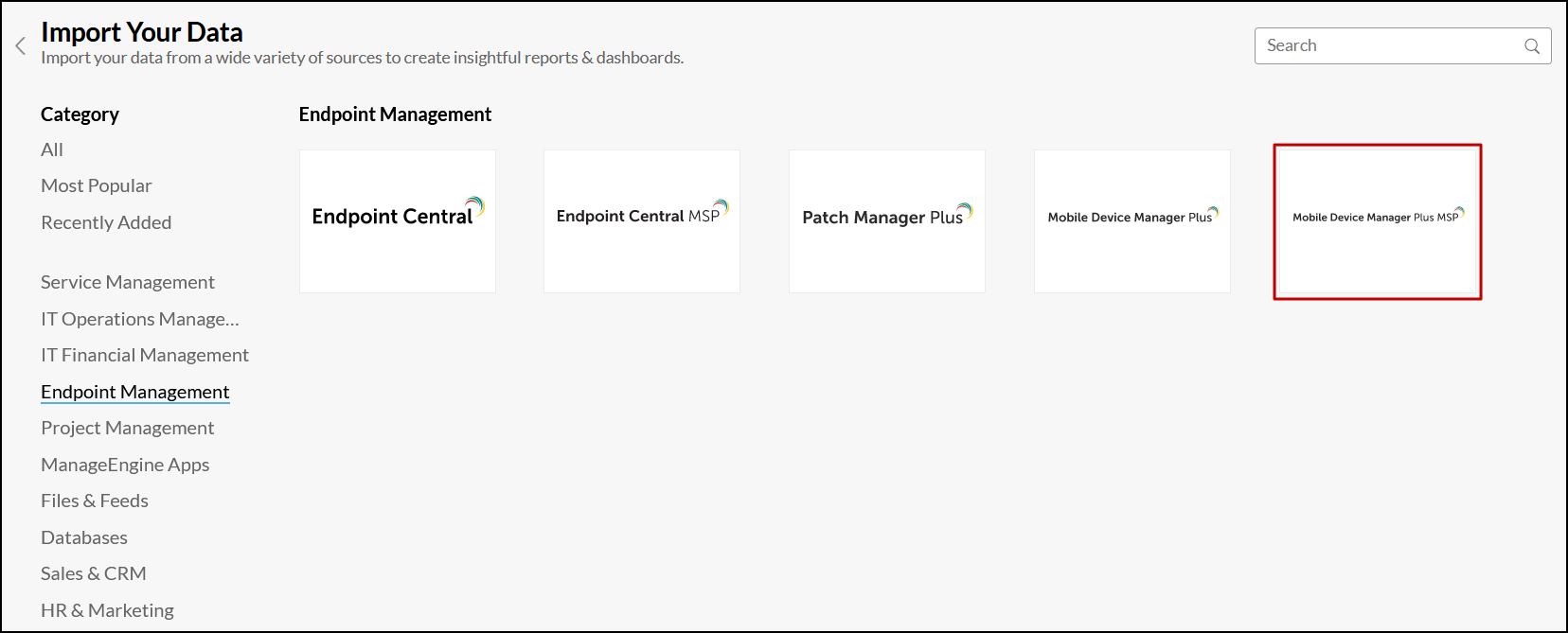
Task: Switch to the Sales & CRM category
Action: click(94, 573)
